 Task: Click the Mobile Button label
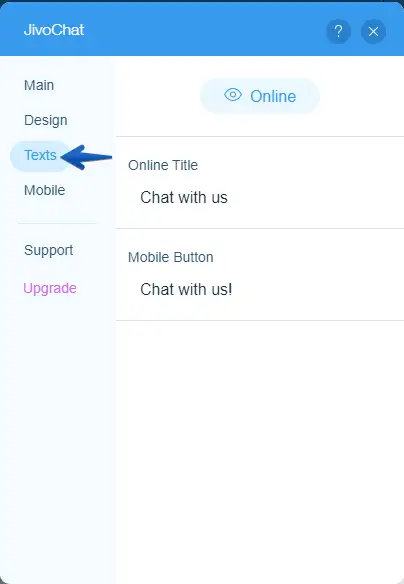pyautogui.click(x=171, y=257)
